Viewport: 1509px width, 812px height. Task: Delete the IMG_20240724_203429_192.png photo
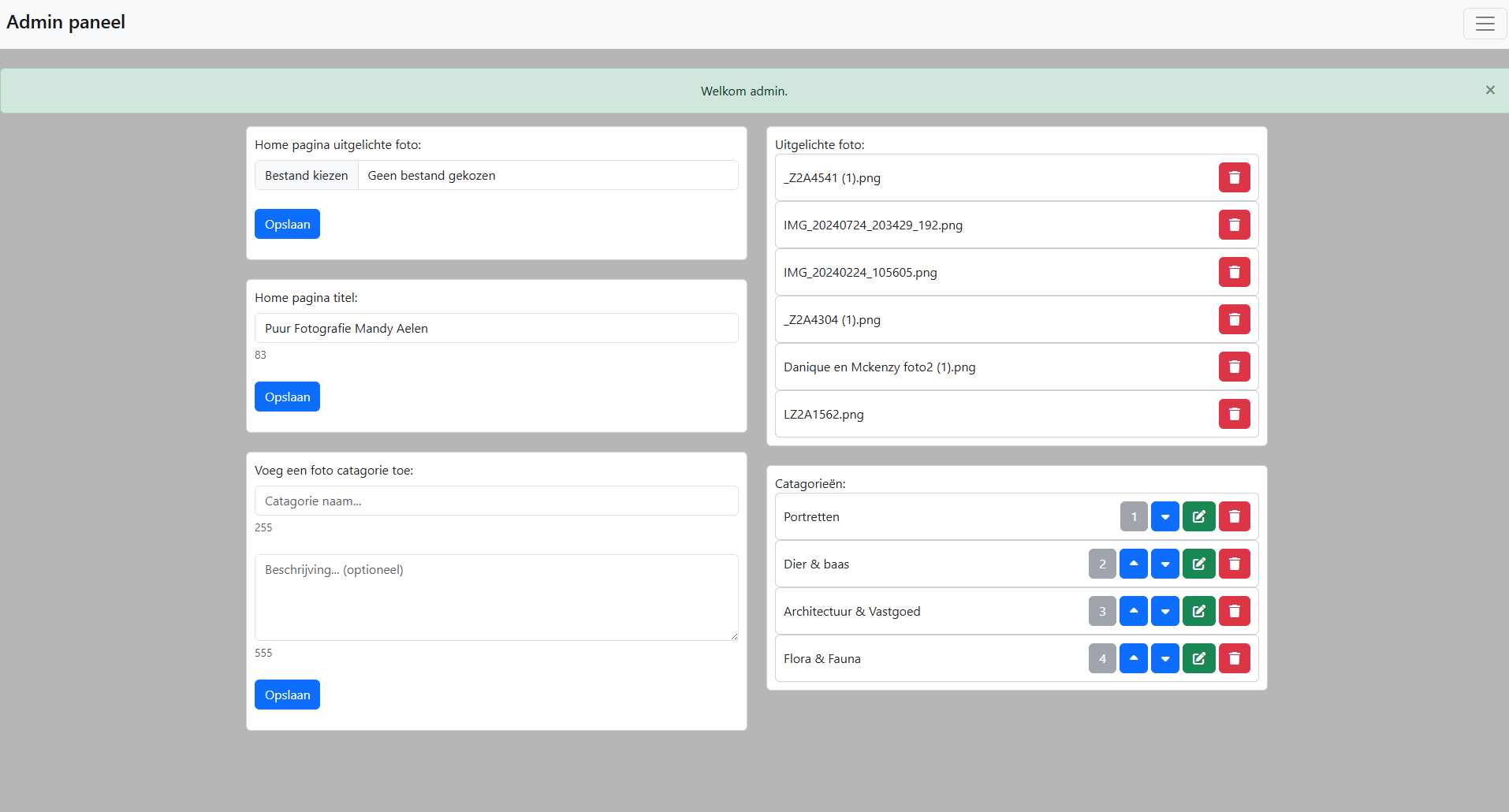tap(1234, 225)
